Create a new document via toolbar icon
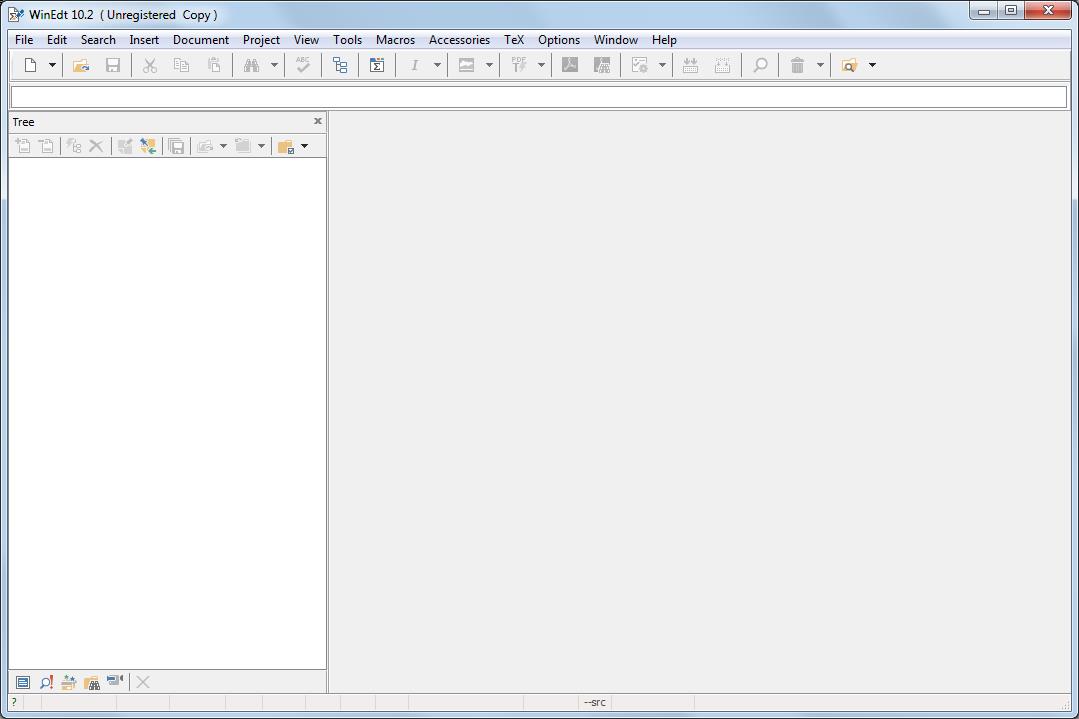Screen dimensions: 1079x719 30,65
